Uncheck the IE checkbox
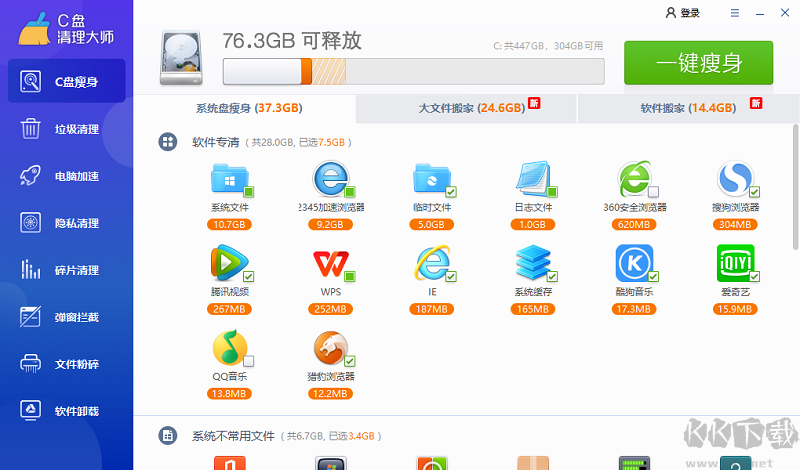Screen dimensions: 800x470 (451, 277)
